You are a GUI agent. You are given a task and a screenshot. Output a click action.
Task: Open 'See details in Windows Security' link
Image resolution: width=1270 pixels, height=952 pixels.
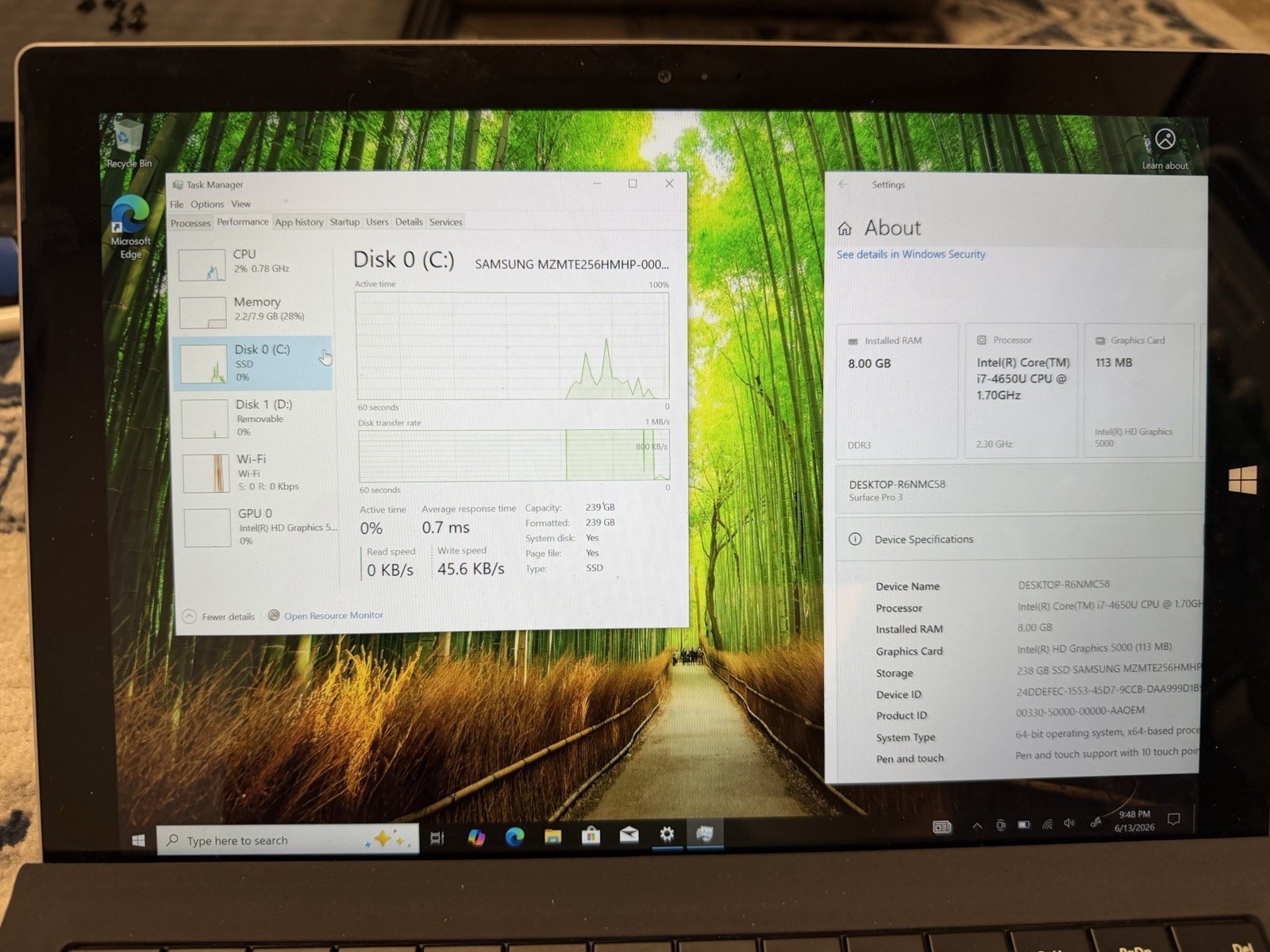(x=910, y=255)
